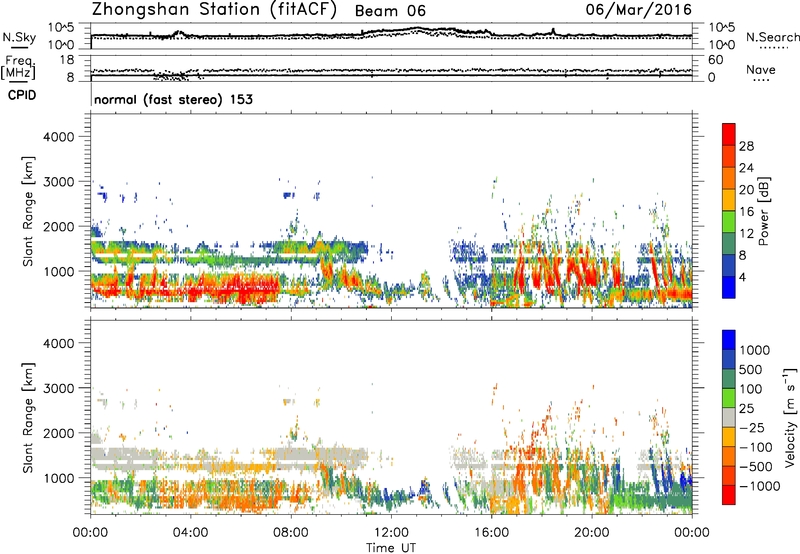Click the '10^5' tick left of noise panel

coord(61,28)
